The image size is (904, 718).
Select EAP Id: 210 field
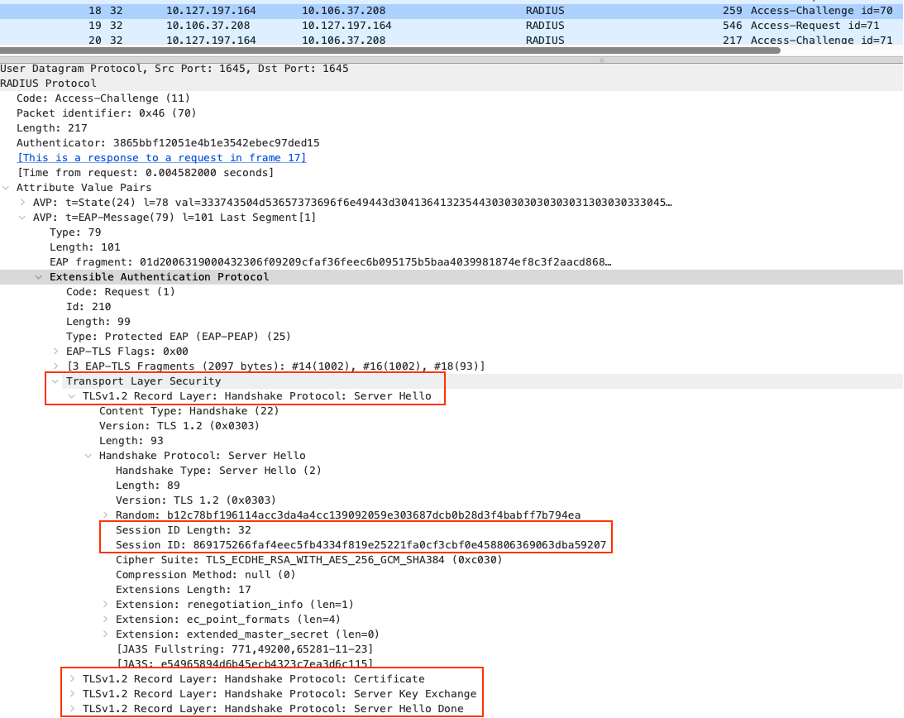pos(88,306)
